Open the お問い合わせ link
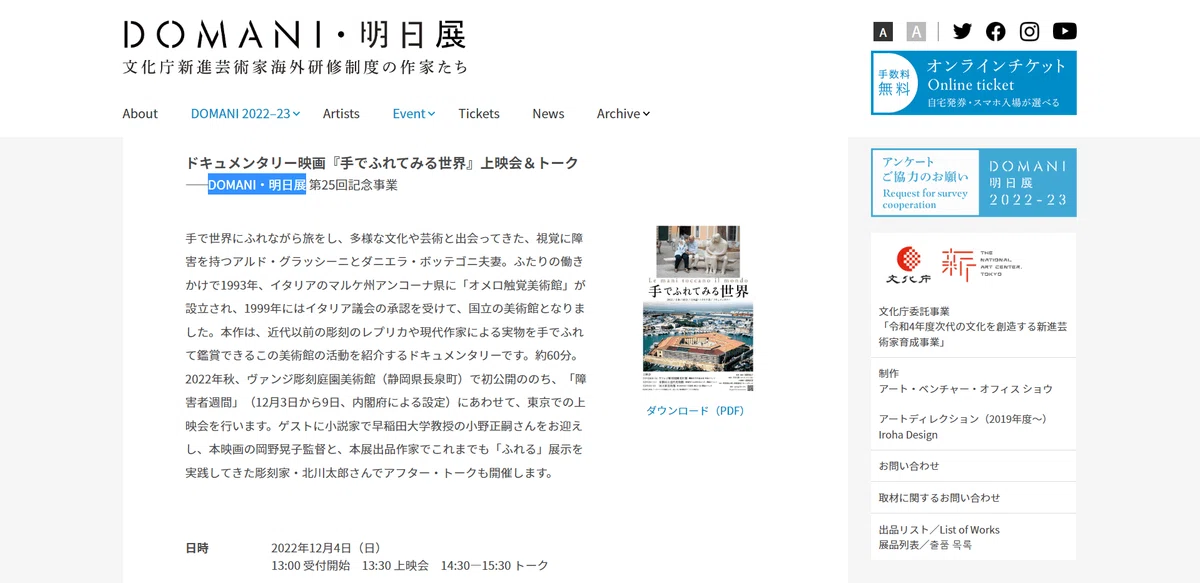The height and width of the screenshot is (583, 1200). [909, 465]
